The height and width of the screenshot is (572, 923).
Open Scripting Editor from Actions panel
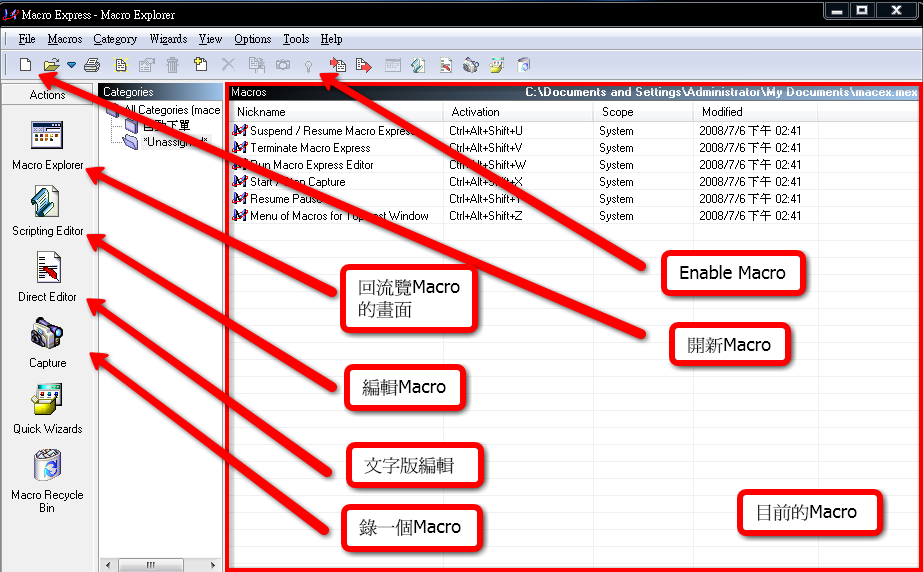coord(48,212)
